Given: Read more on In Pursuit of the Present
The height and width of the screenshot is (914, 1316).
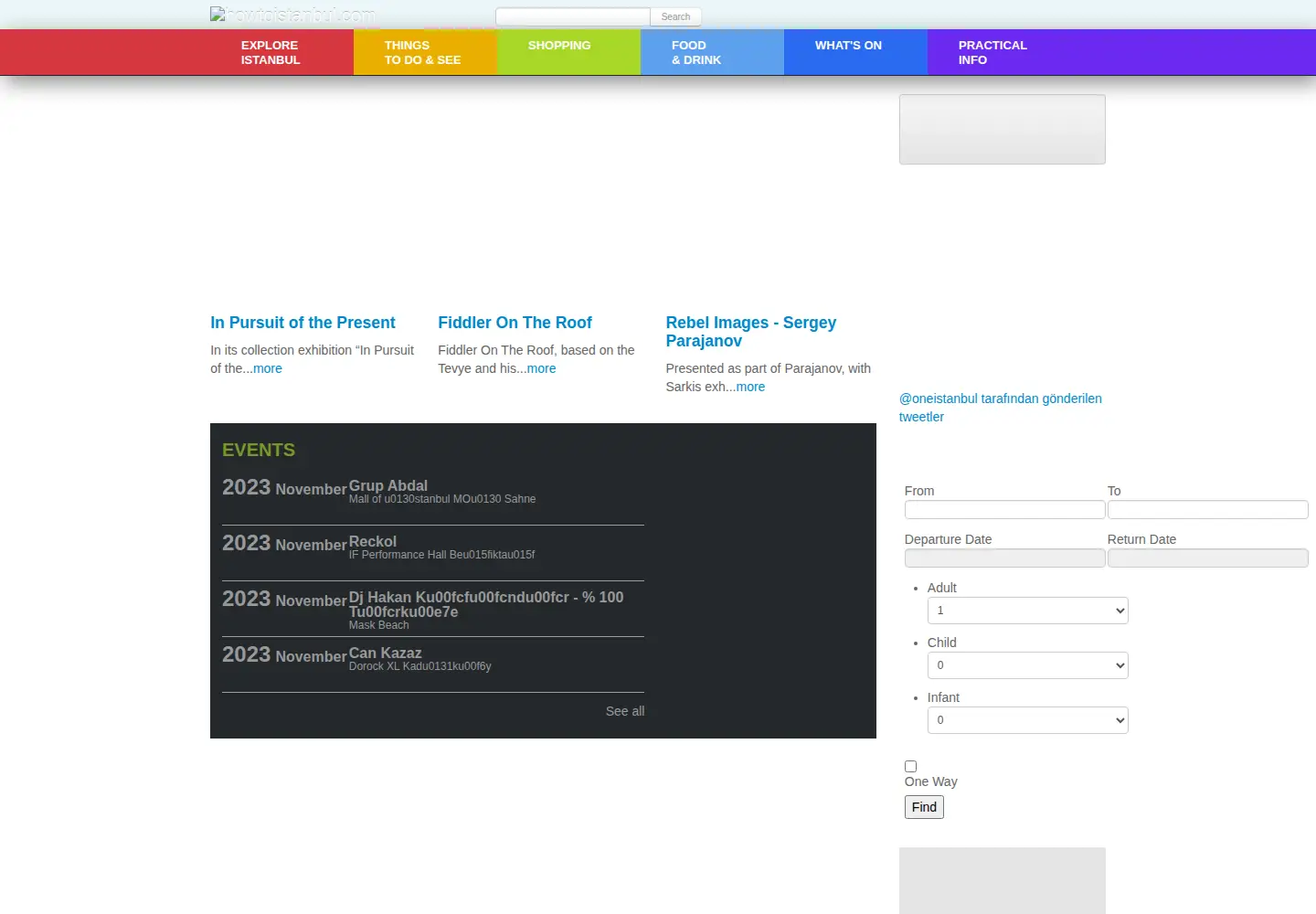Looking at the screenshot, I should click(268, 368).
